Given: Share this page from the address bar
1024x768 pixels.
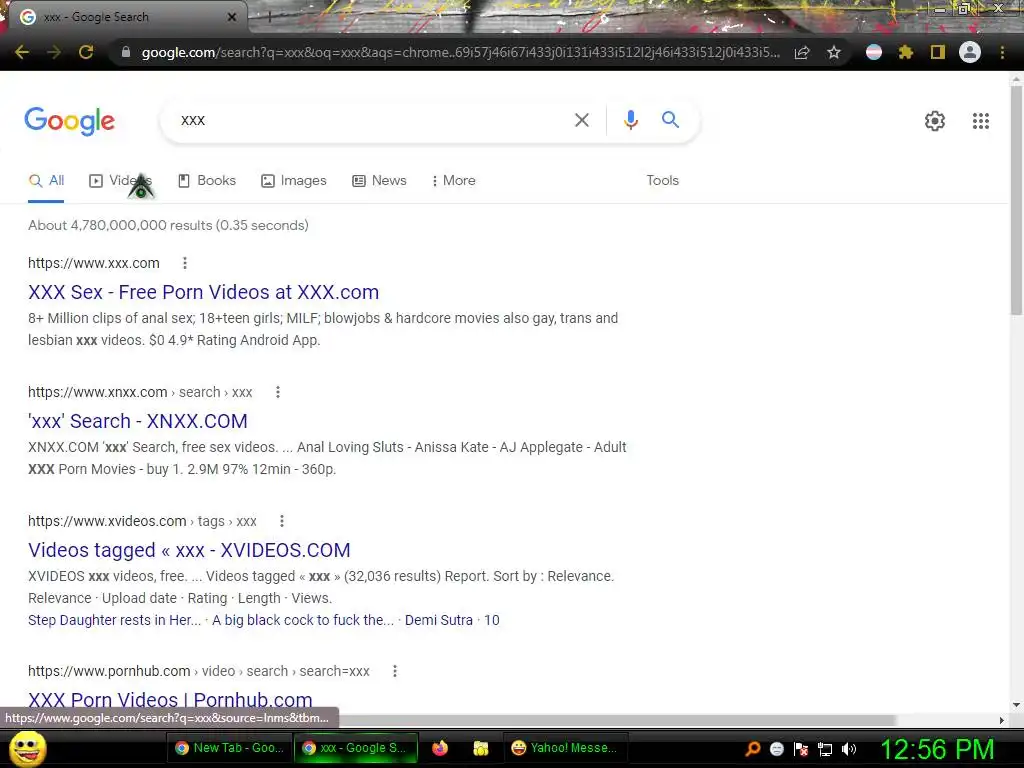Looking at the screenshot, I should 802,52.
